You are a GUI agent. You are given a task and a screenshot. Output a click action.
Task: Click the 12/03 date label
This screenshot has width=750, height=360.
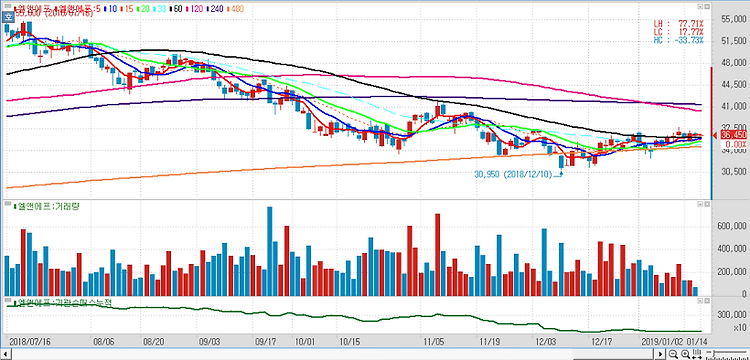pyautogui.click(x=546, y=342)
